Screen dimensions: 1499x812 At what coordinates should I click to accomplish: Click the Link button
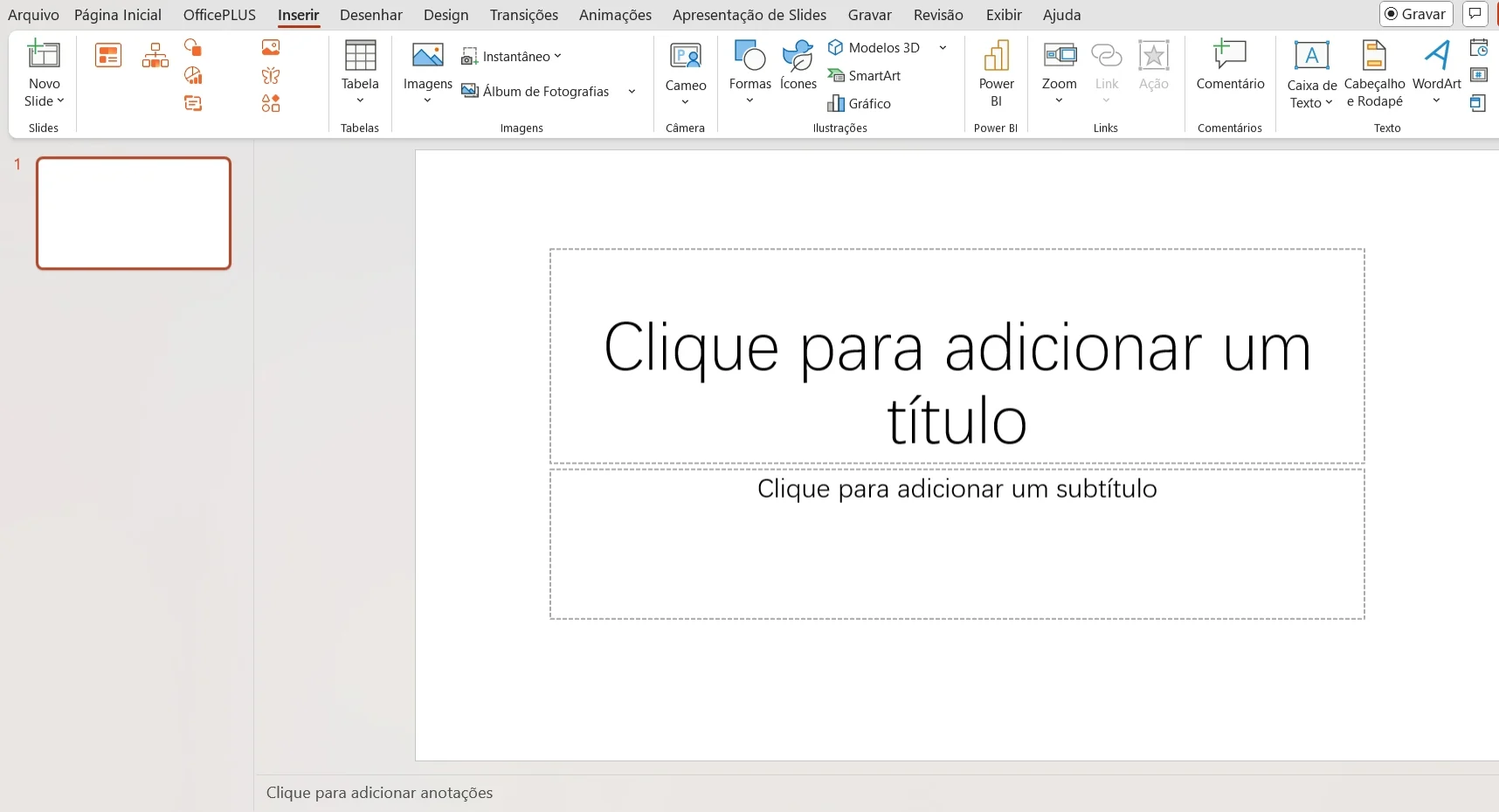coord(1107,72)
